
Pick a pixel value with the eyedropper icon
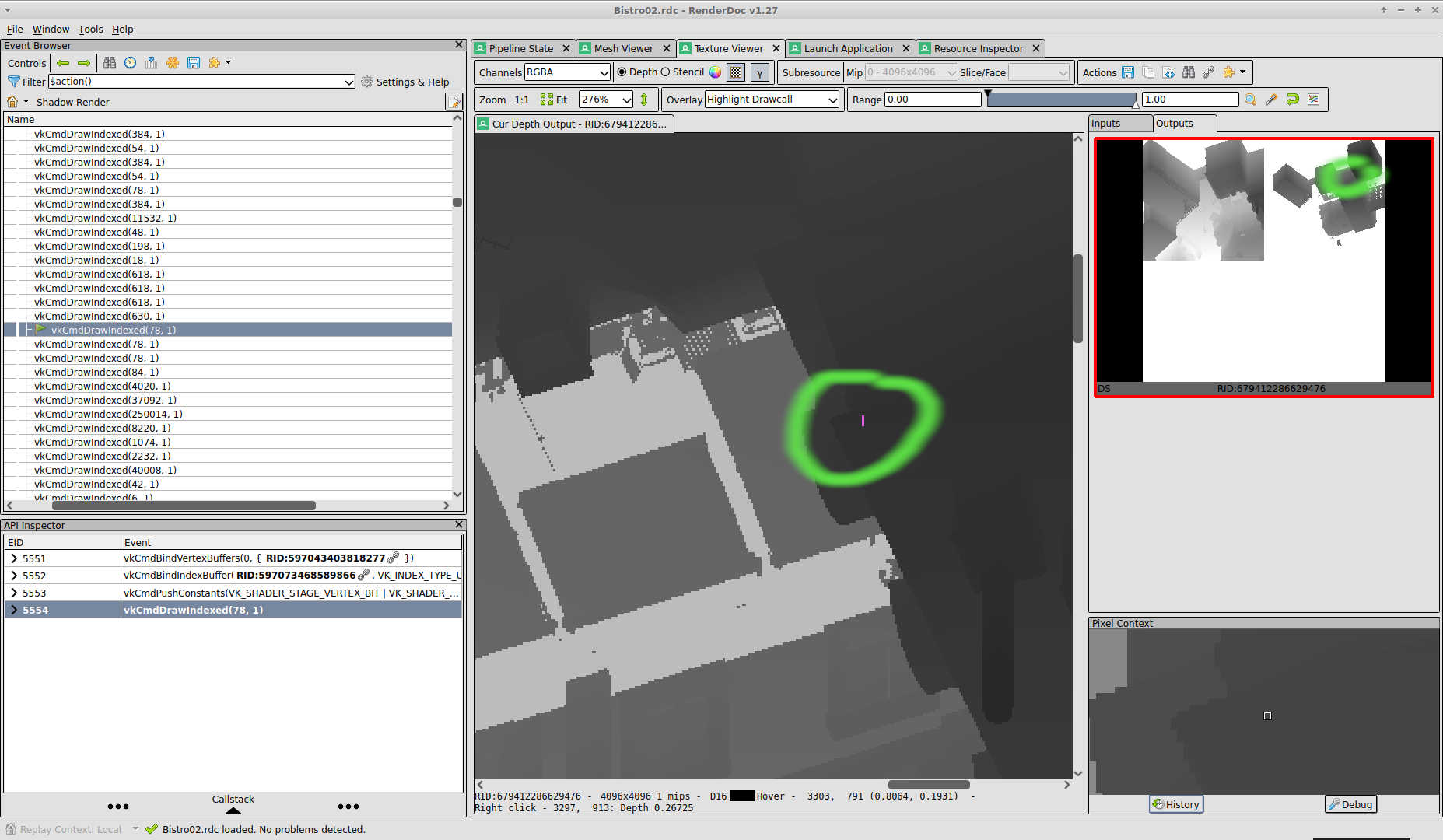click(x=1271, y=100)
